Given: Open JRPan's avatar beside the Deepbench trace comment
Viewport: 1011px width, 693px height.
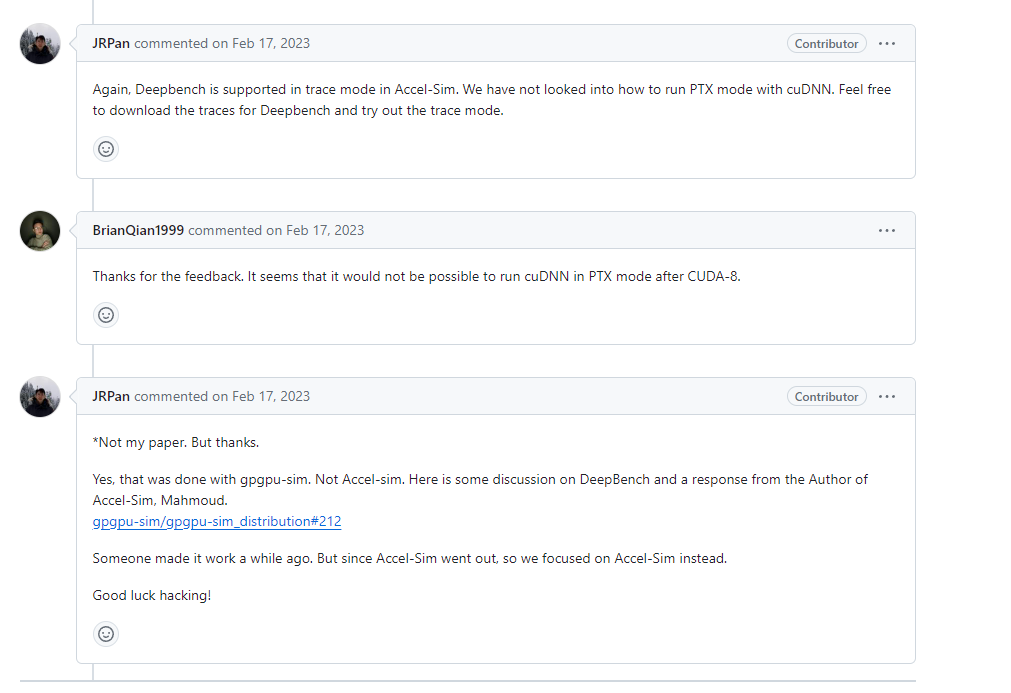Looking at the screenshot, I should pyautogui.click(x=40, y=44).
